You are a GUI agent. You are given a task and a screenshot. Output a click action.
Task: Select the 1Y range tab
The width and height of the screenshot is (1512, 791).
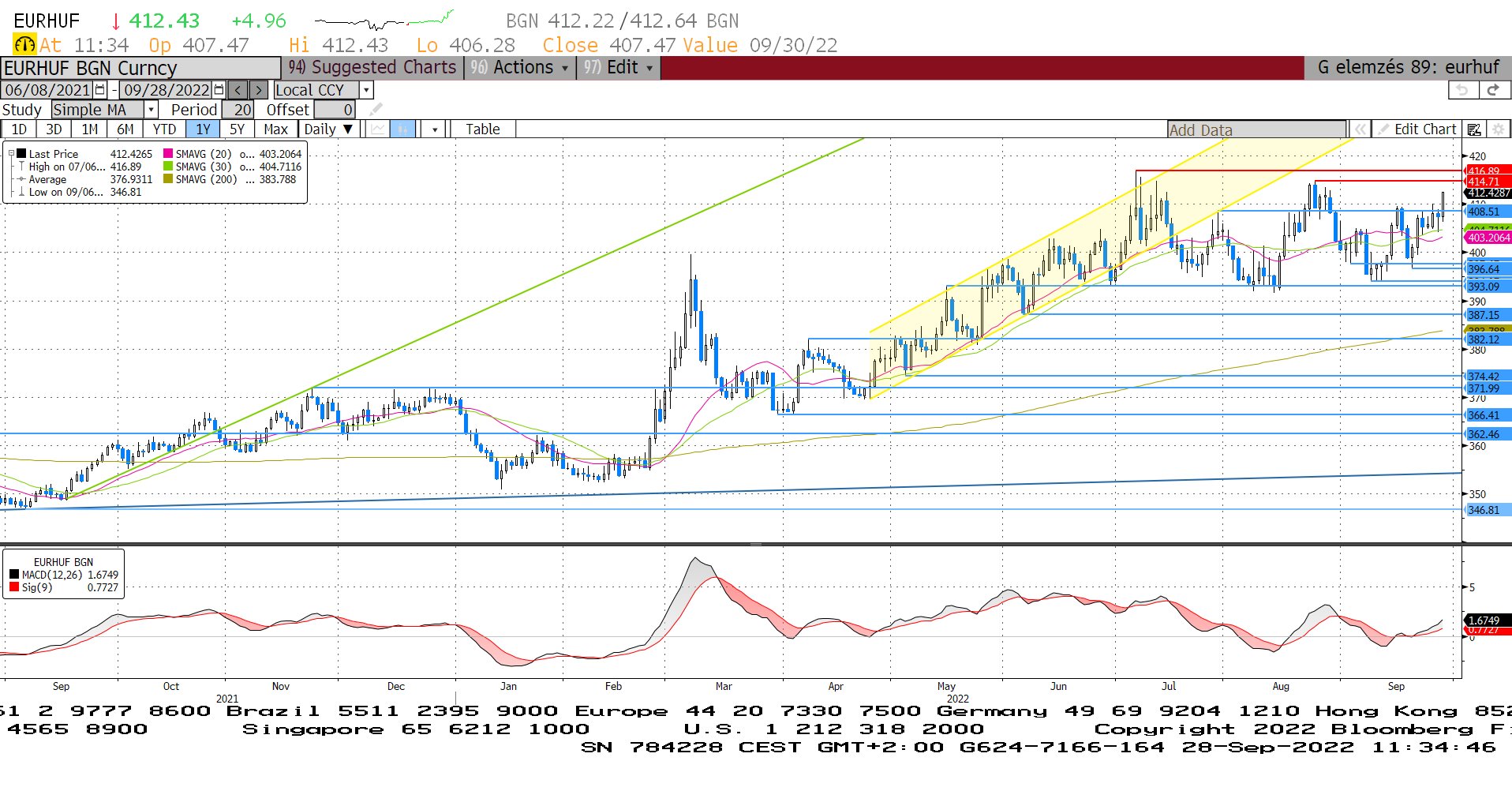tap(203, 129)
